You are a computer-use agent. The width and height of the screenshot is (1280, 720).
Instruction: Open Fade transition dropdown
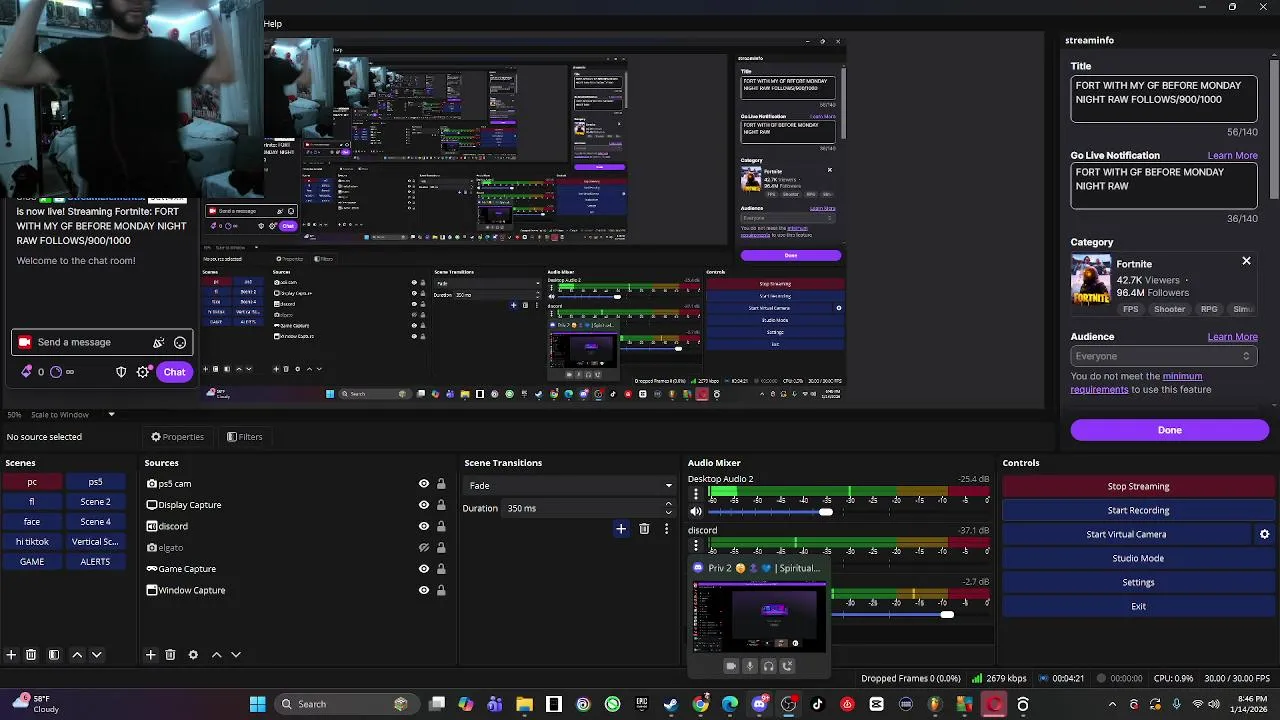tap(570, 486)
